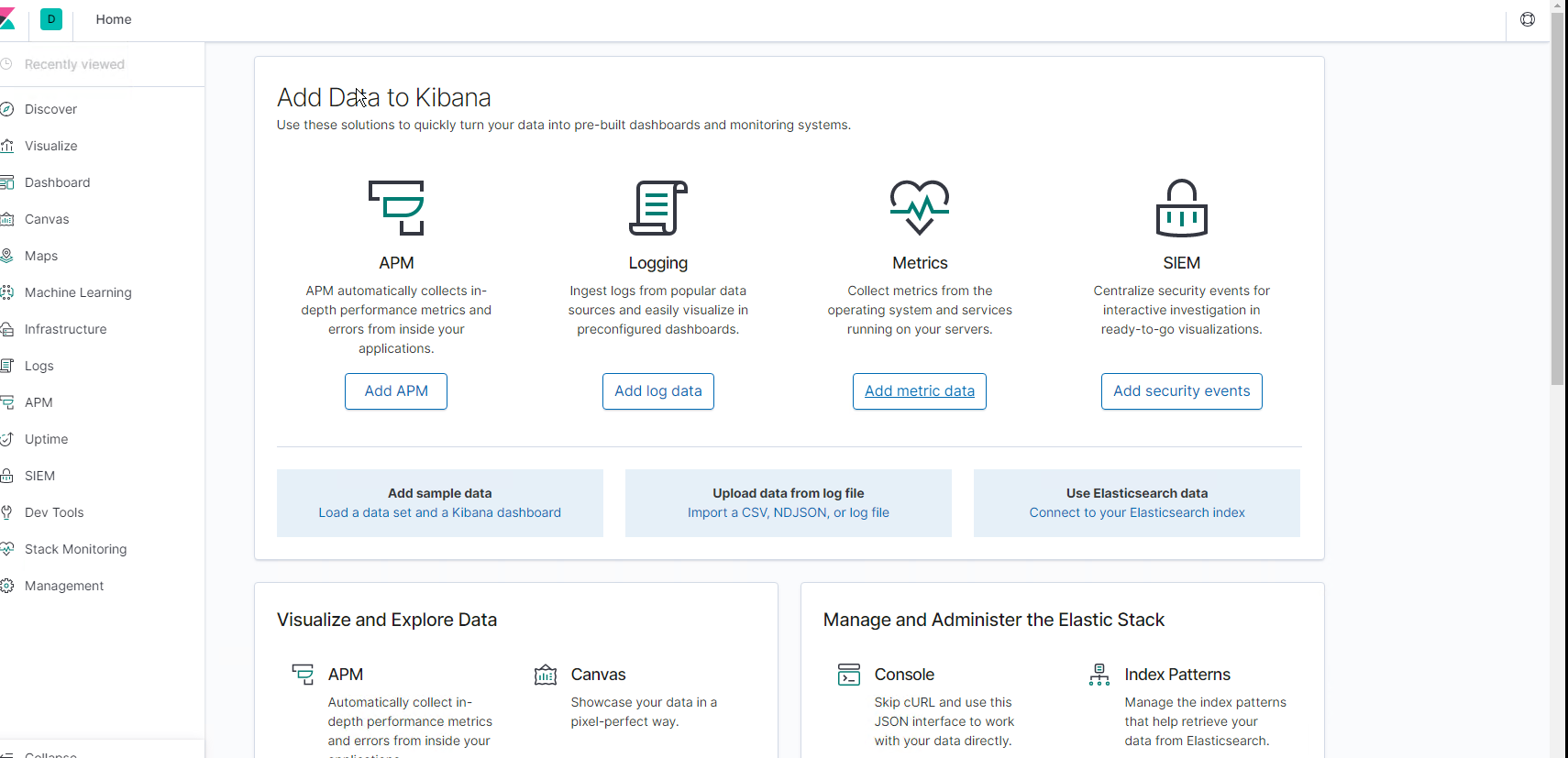Import a CSV, NDJSON, or log file
Image resolution: width=1568 pixels, height=758 pixels.
[x=789, y=512]
